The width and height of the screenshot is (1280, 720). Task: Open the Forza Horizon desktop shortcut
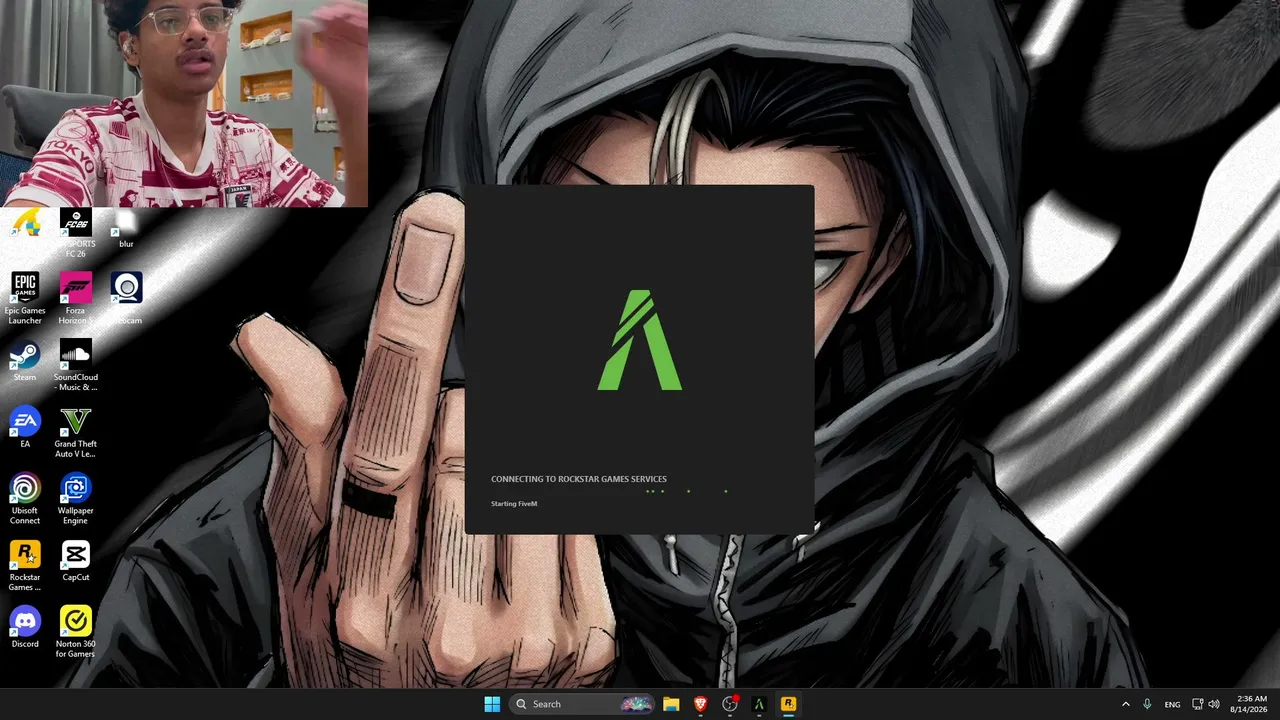click(x=76, y=297)
